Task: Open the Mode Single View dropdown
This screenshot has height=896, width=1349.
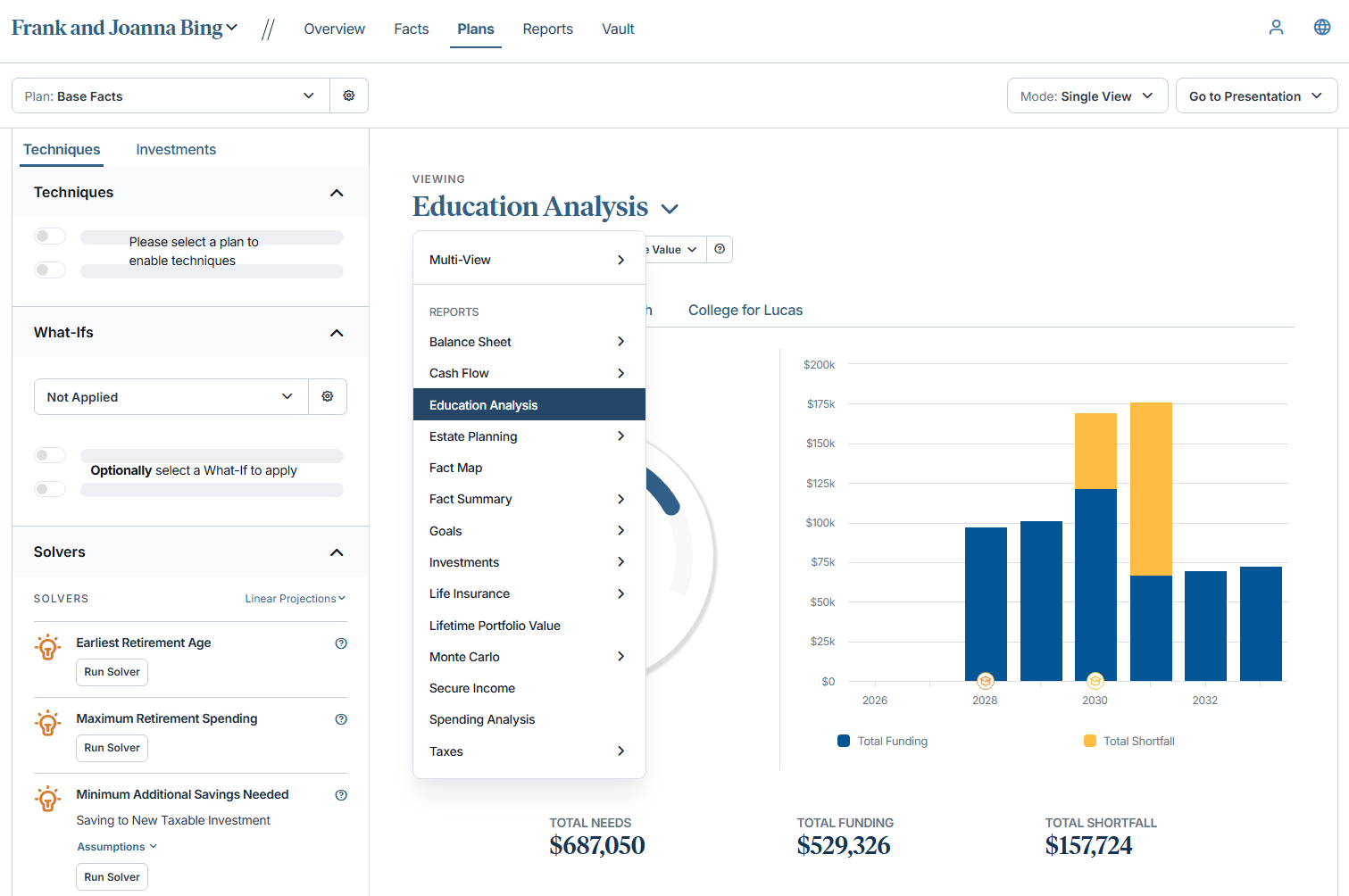Action: pyautogui.click(x=1087, y=96)
